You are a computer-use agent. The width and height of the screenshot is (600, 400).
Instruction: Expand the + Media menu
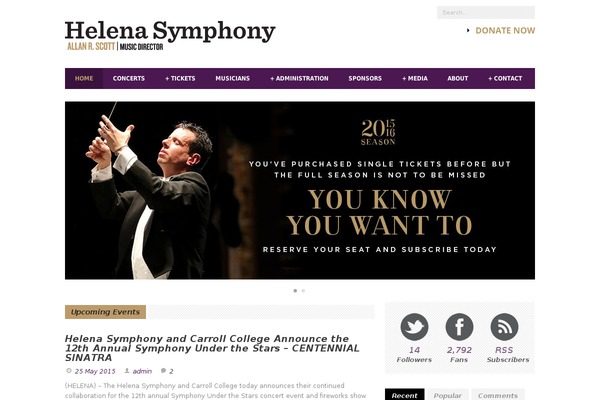pyautogui.click(x=415, y=78)
